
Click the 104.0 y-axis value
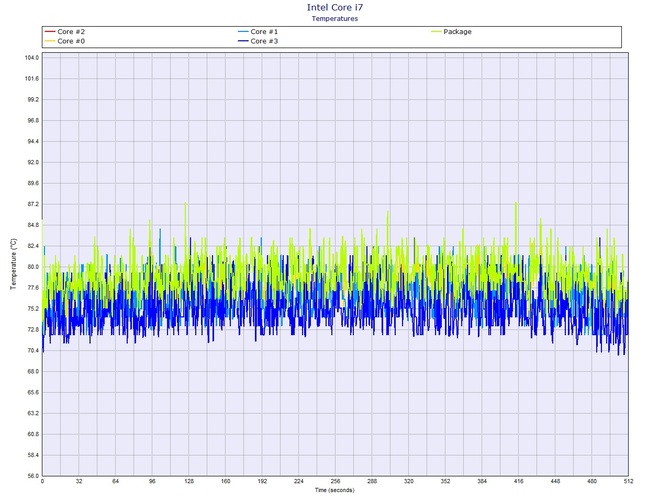32,58
